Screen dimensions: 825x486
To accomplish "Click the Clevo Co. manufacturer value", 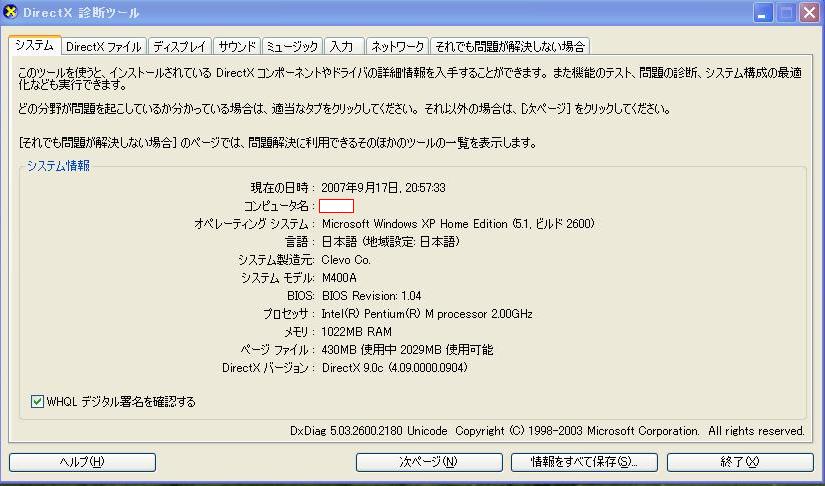I will tap(346, 260).
